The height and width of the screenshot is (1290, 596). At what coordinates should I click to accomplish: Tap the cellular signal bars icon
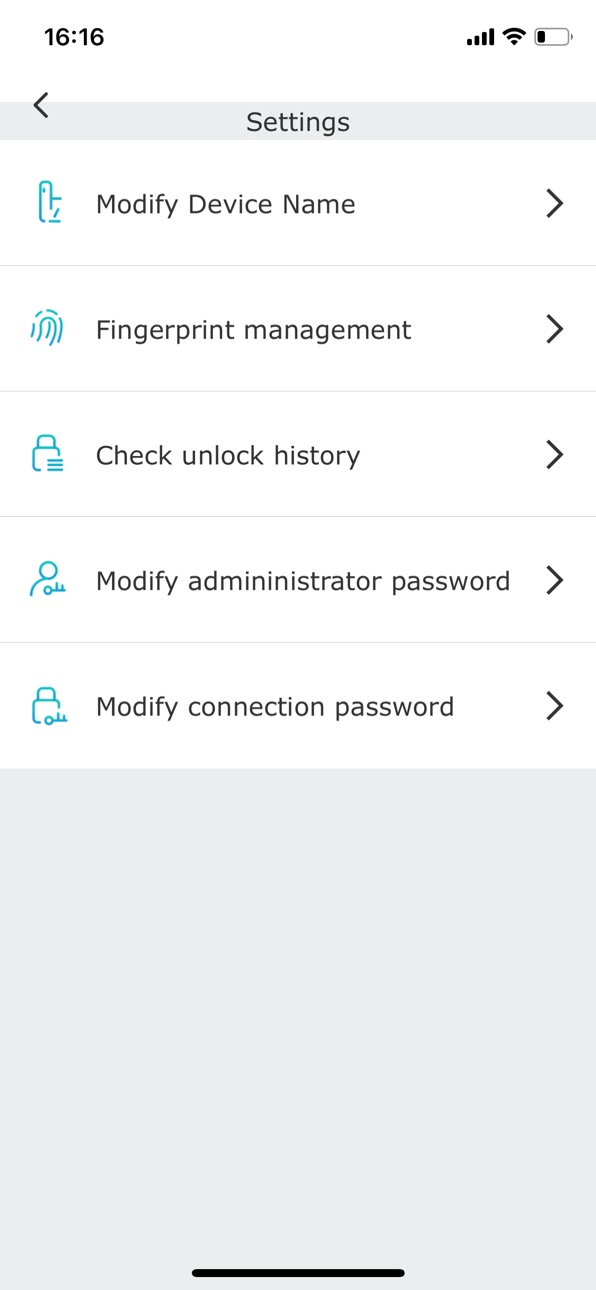[x=480, y=38]
